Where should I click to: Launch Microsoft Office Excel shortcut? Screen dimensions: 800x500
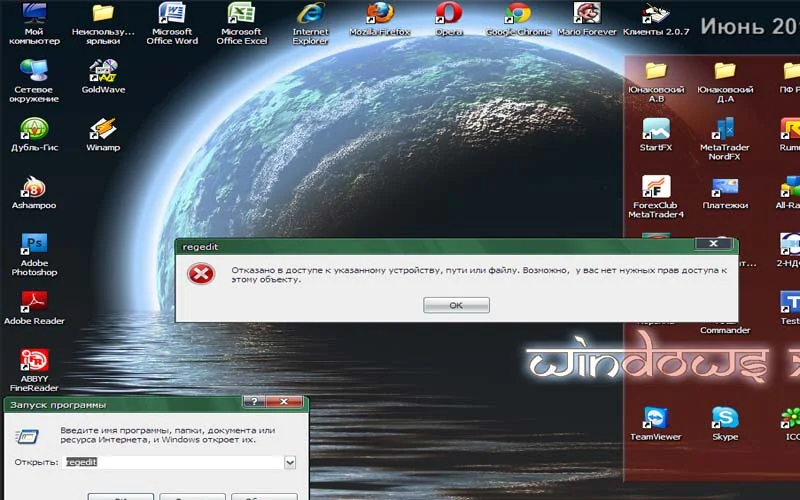[241, 23]
